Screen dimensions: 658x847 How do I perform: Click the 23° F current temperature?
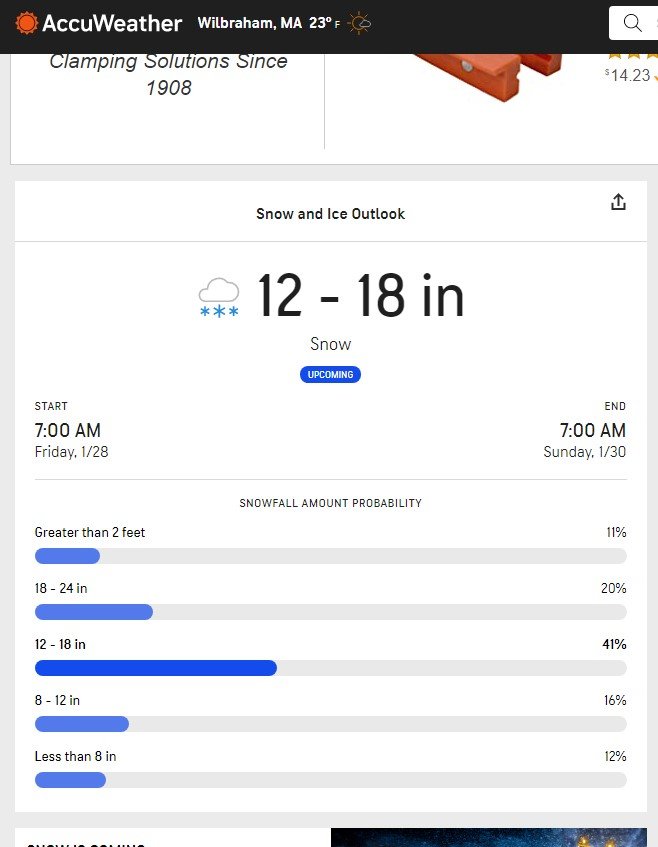click(324, 23)
